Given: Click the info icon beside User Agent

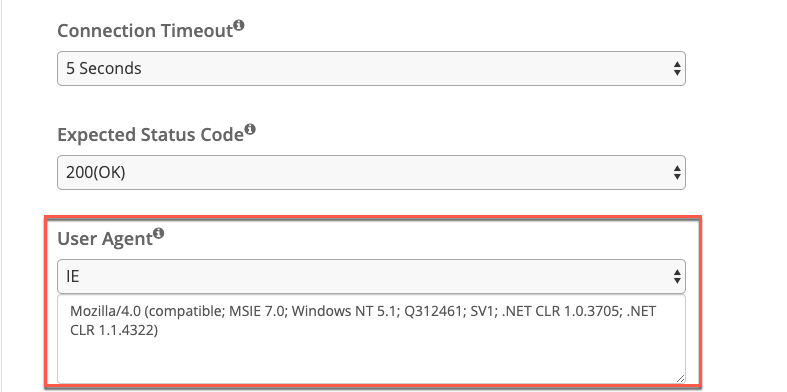Looking at the screenshot, I should (159, 233).
